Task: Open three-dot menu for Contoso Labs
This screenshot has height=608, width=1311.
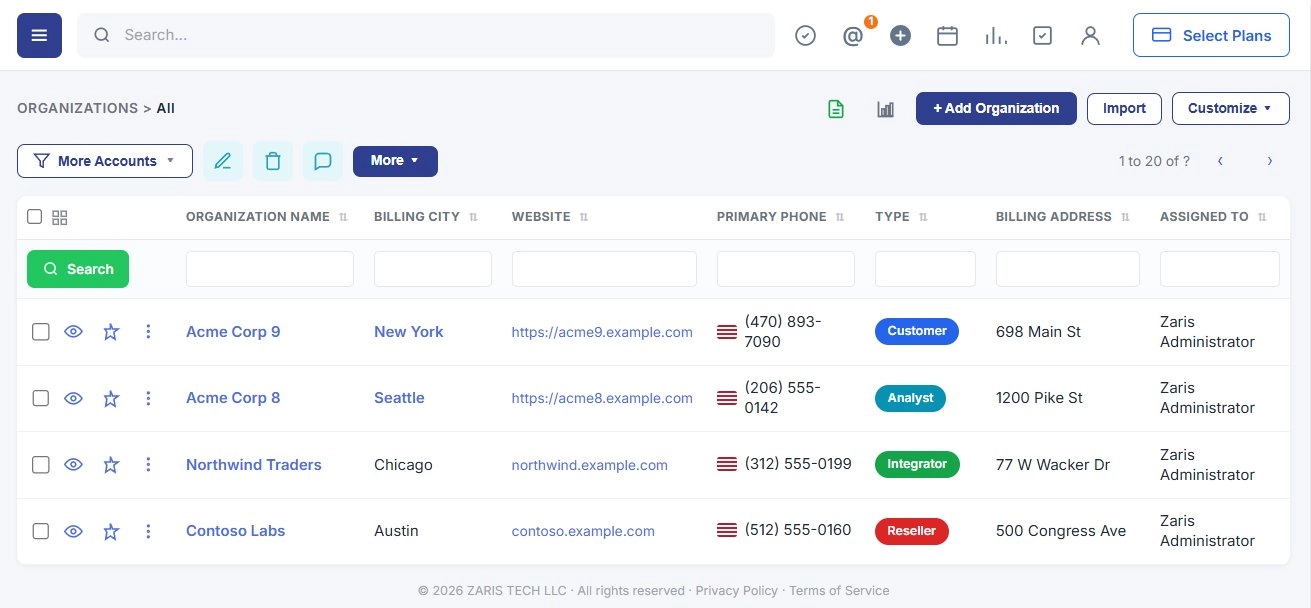Action: coord(148,531)
